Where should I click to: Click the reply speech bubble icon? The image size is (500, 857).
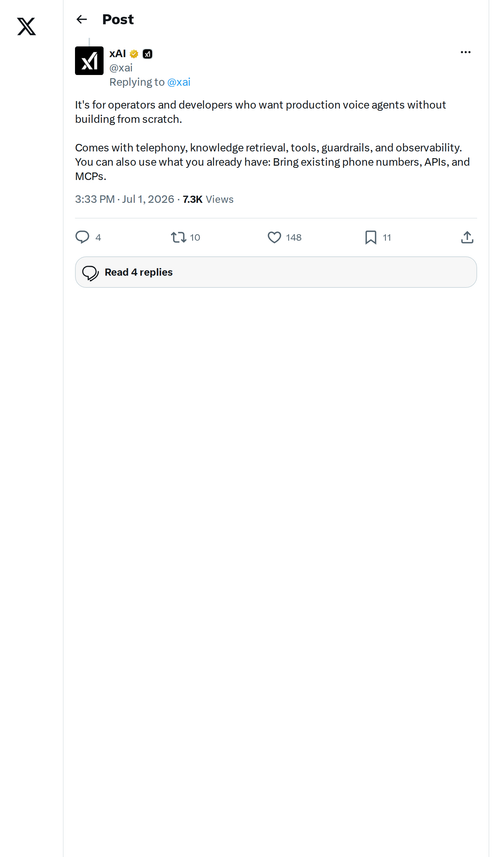[x=82, y=237]
